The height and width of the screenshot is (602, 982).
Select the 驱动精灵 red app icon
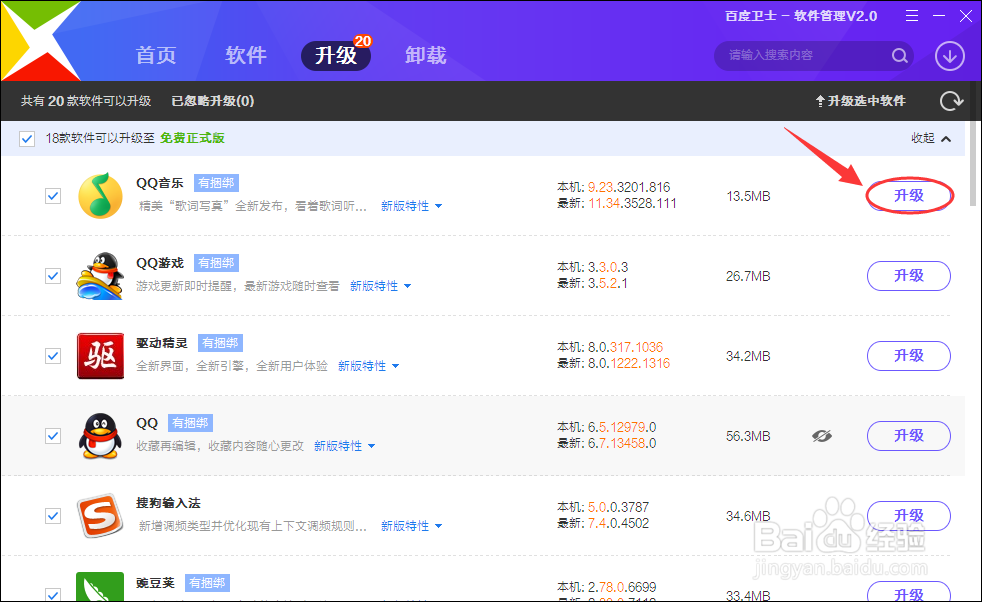click(x=100, y=355)
